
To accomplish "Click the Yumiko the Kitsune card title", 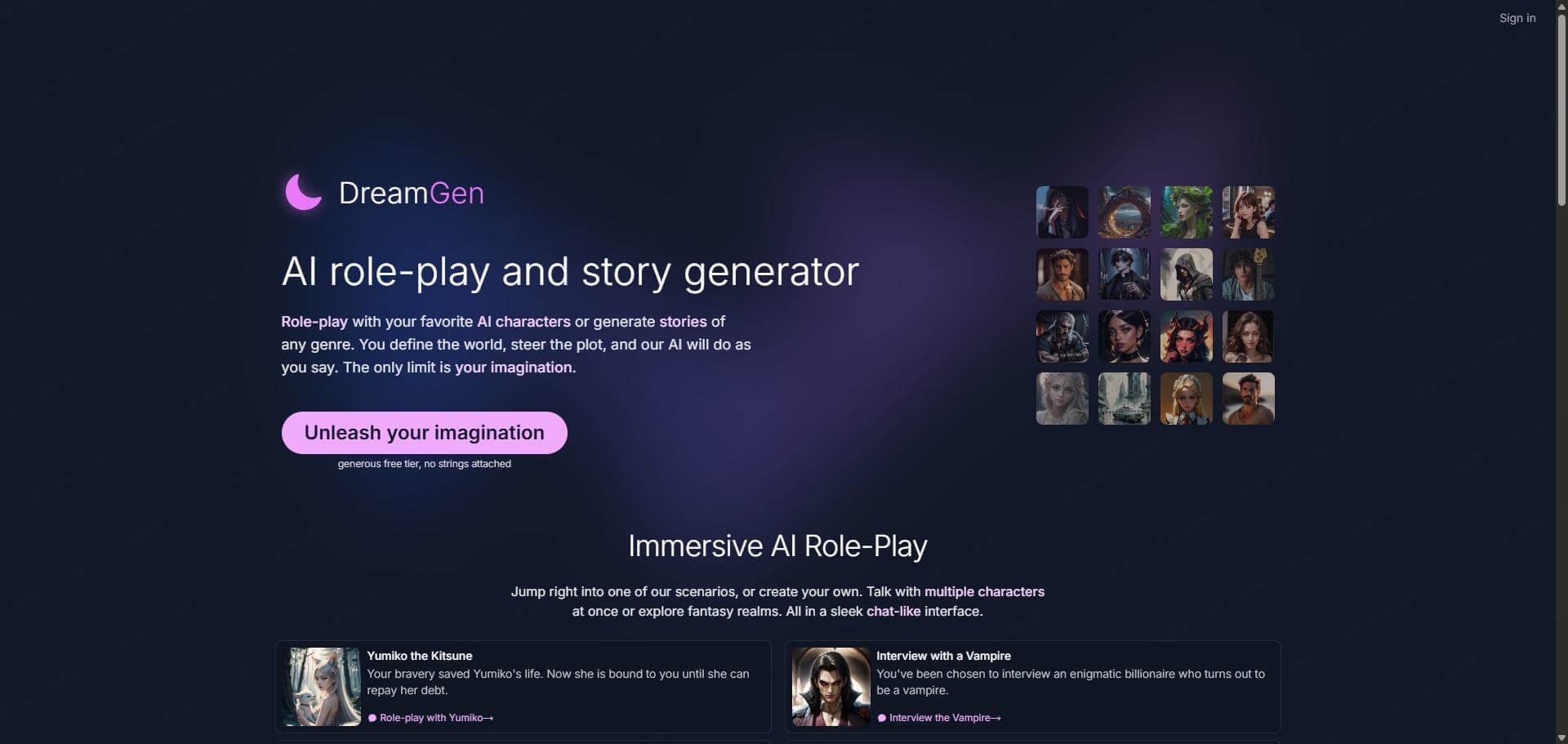I will 420,656.
